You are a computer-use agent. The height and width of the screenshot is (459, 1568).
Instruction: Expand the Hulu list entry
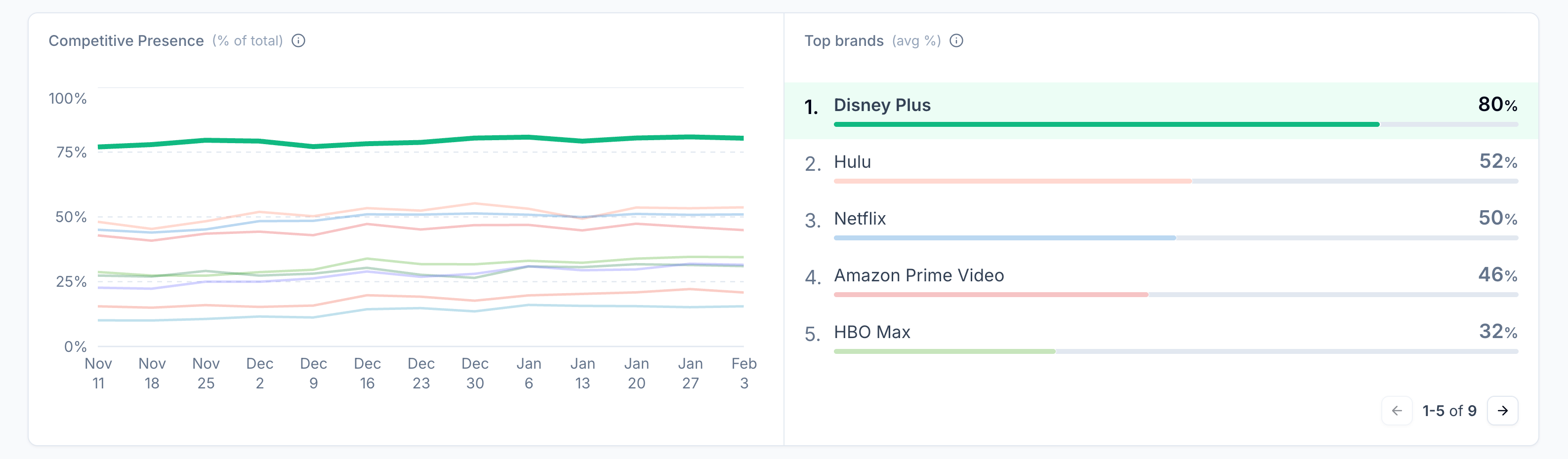pos(852,162)
